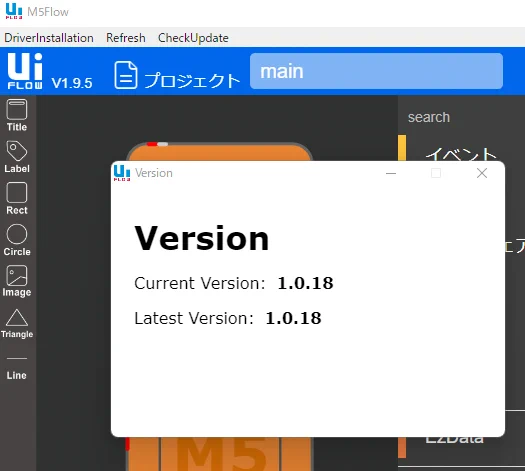
Task: Close the Version dialog window
Action: pyautogui.click(x=482, y=173)
